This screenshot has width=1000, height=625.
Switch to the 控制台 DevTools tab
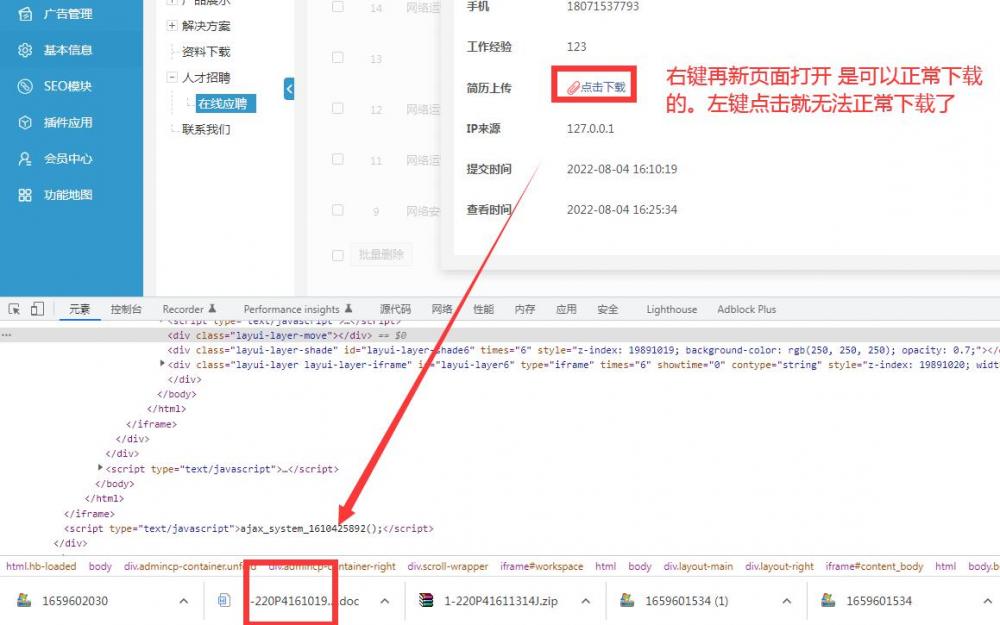point(126,309)
